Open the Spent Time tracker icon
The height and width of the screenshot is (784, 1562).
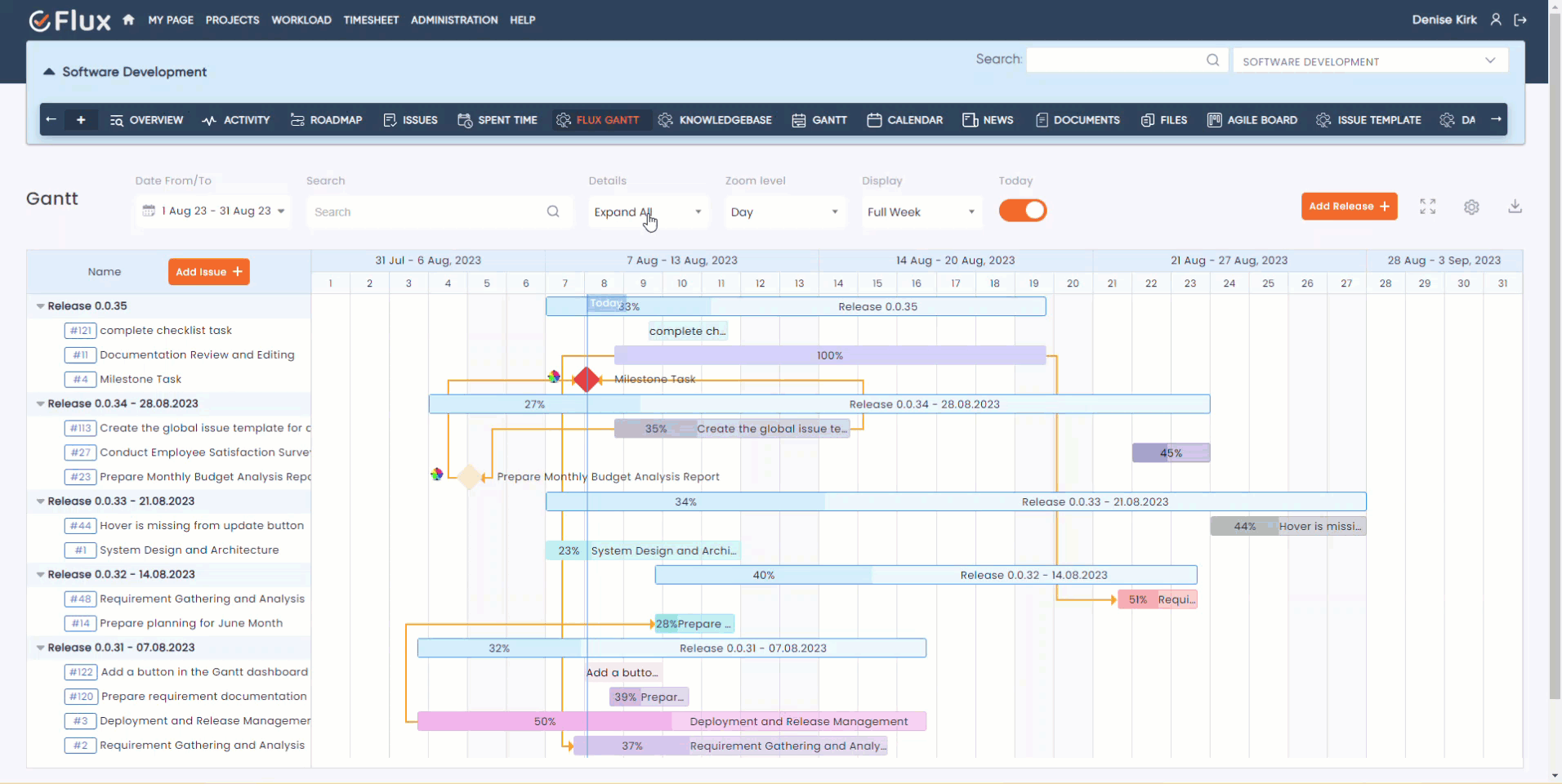[x=466, y=120]
